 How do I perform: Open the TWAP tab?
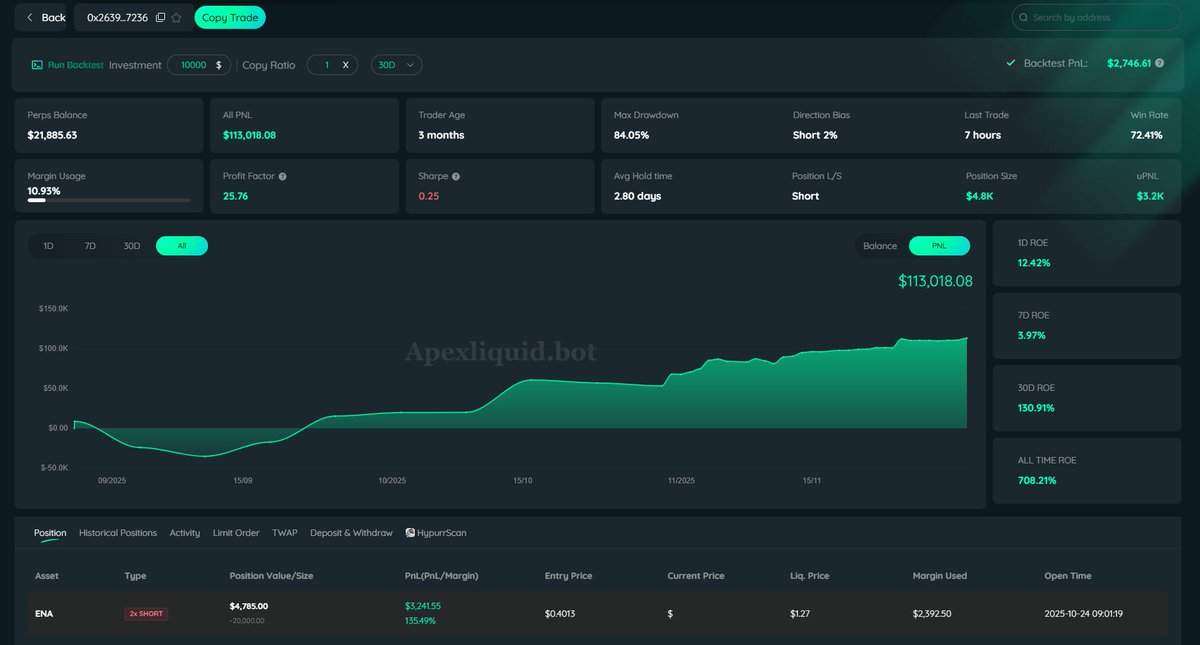coord(285,533)
